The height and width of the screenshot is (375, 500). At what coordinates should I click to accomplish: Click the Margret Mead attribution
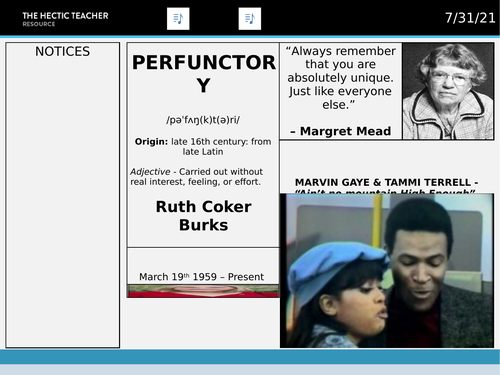pos(340,131)
